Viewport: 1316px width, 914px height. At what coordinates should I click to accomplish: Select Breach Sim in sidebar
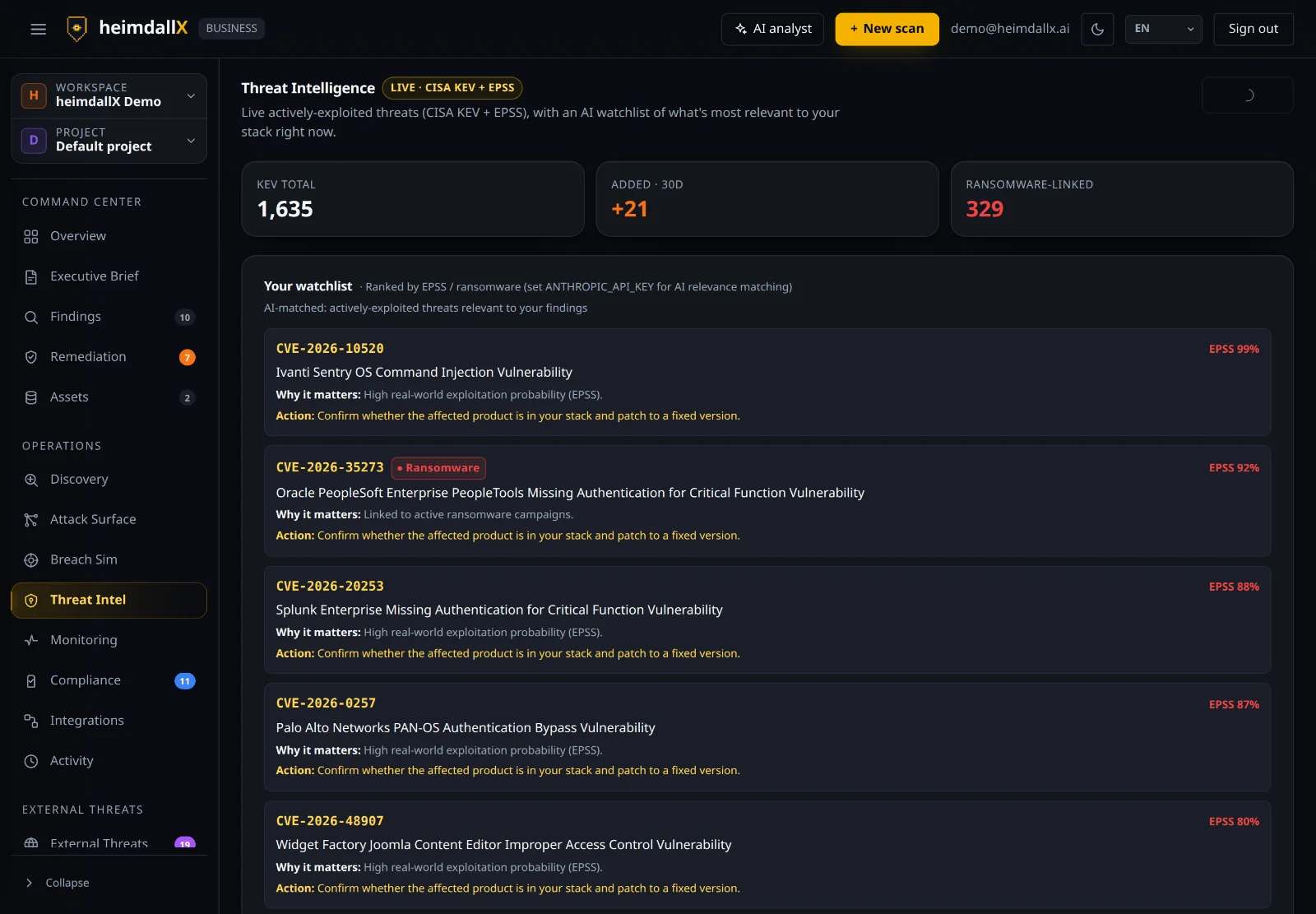pos(109,559)
